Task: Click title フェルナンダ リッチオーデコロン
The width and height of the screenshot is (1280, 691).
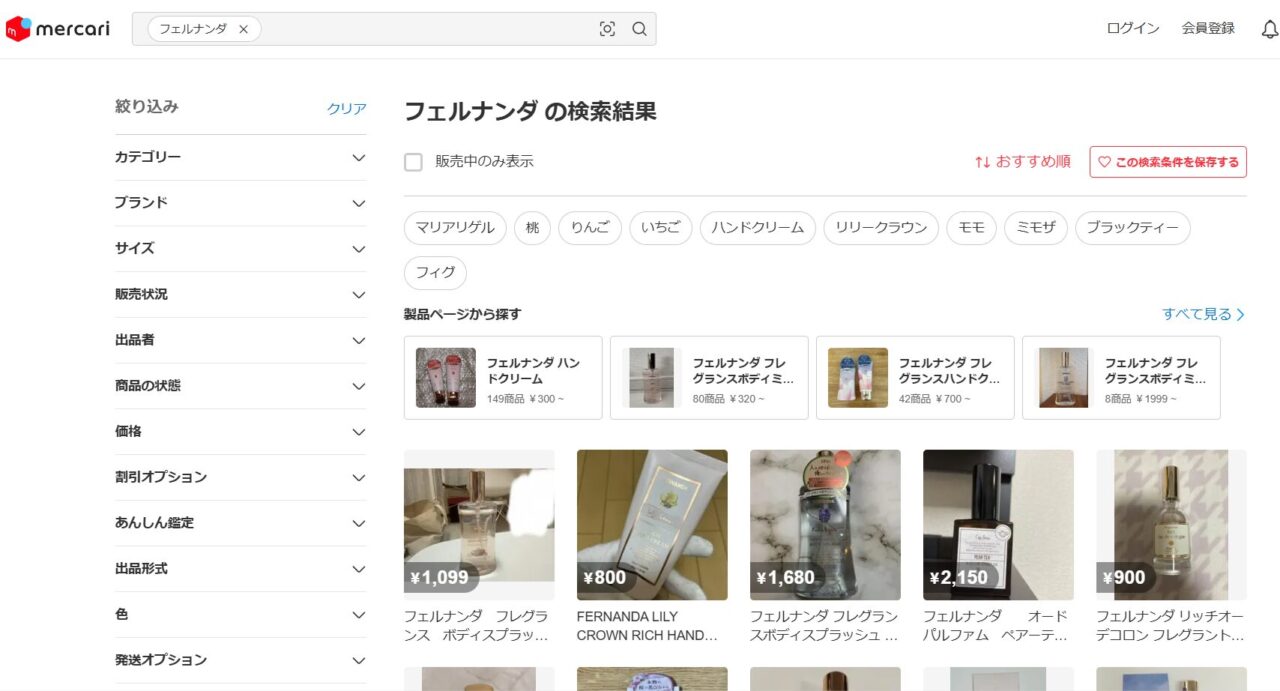Action: click(x=1171, y=626)
